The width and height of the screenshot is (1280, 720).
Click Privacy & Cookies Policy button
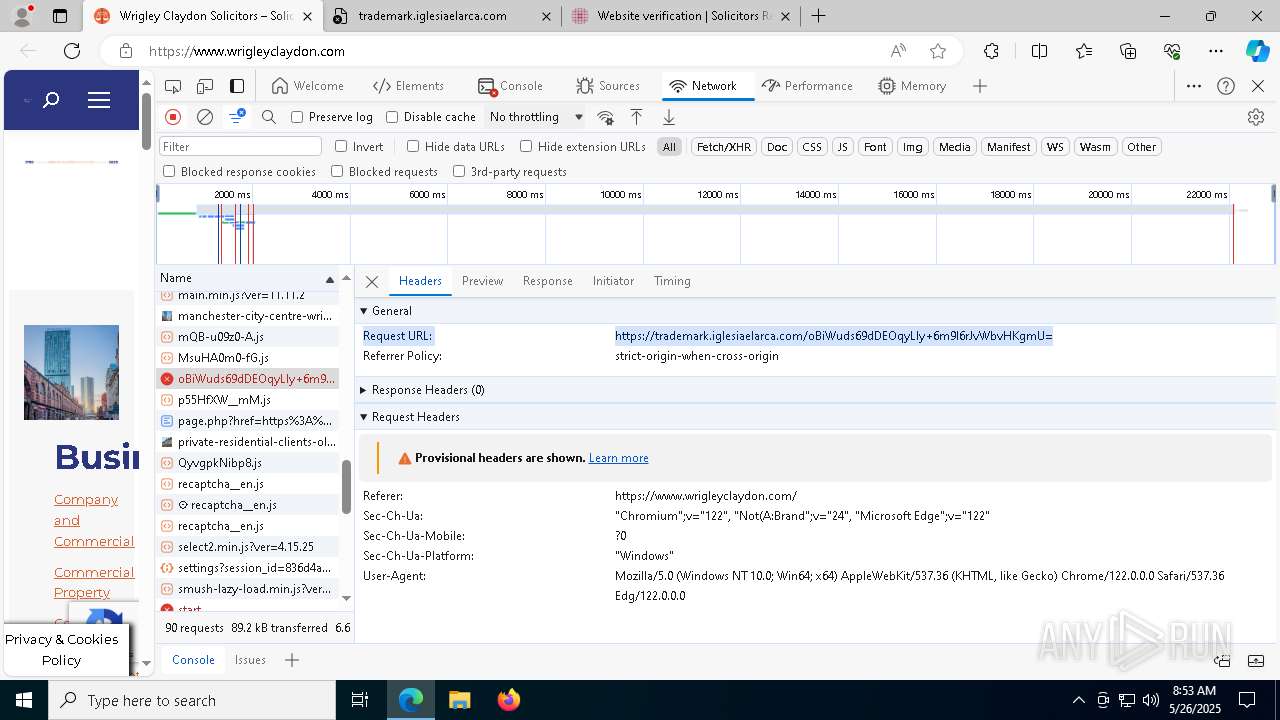tap(67, 649)
